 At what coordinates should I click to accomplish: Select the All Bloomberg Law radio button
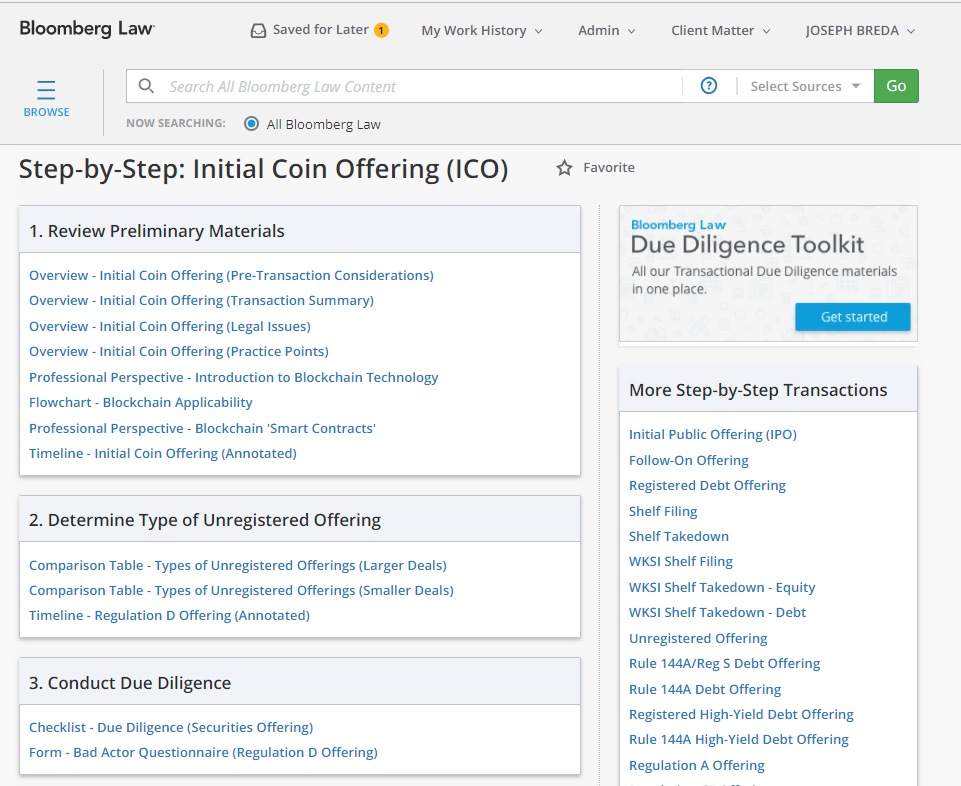point(251,124)
